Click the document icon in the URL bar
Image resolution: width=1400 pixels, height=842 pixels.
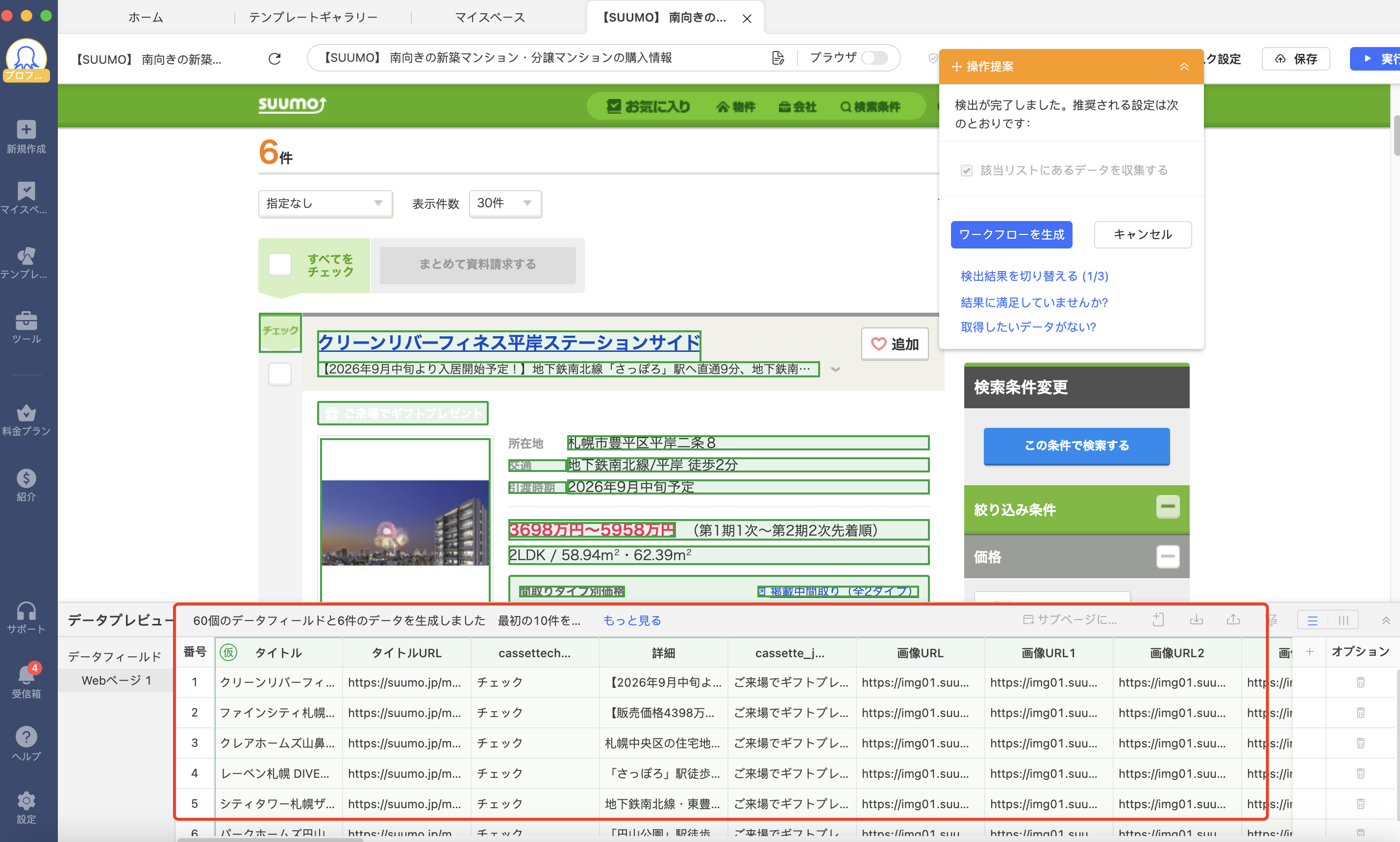777,58
